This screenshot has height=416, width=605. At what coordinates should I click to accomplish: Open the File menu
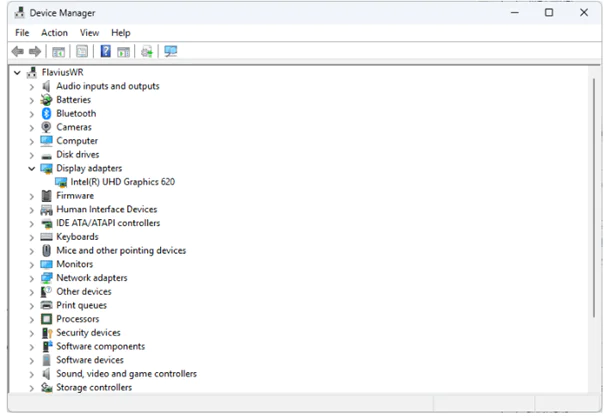point(22,33)
